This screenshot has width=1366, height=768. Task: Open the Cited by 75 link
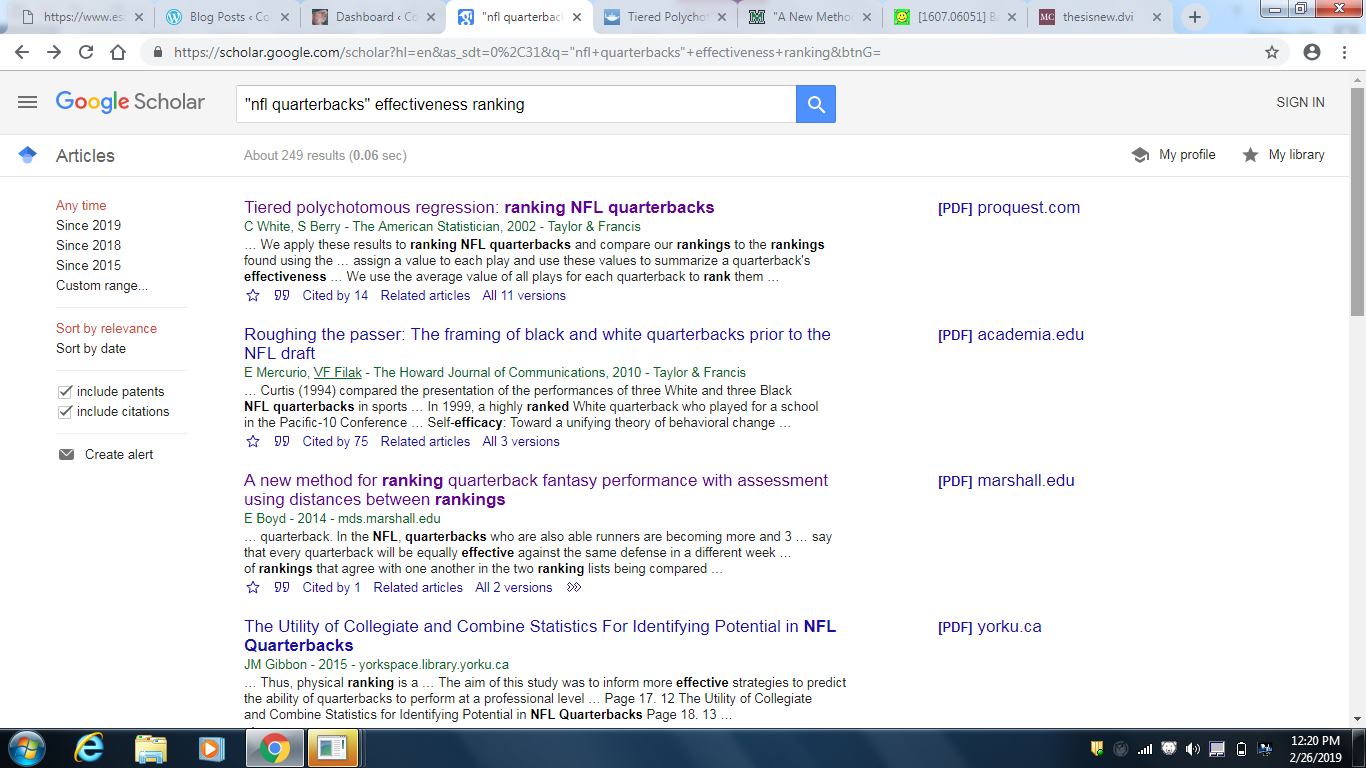click(335, 442)
